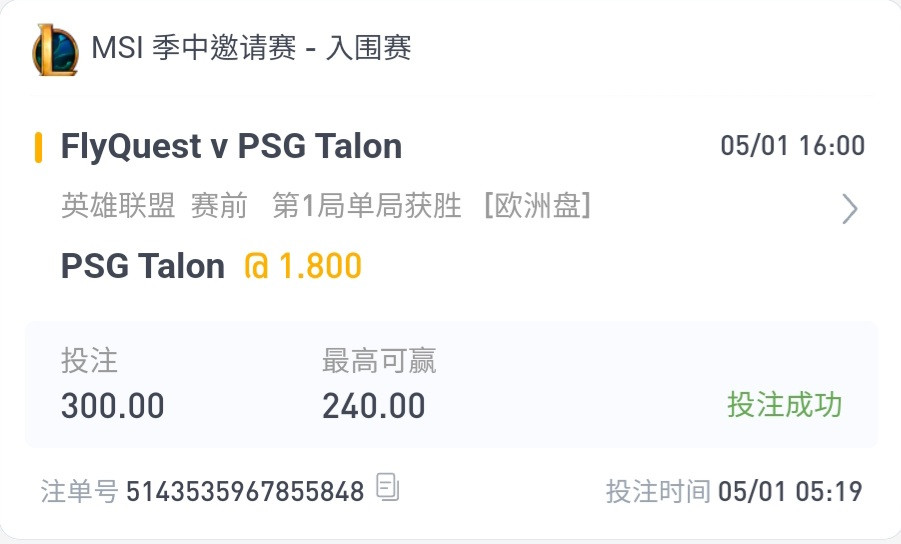Click the 第1局单局获胜 market label
Screen dimensions: 901x544
(x=367, y=206)
